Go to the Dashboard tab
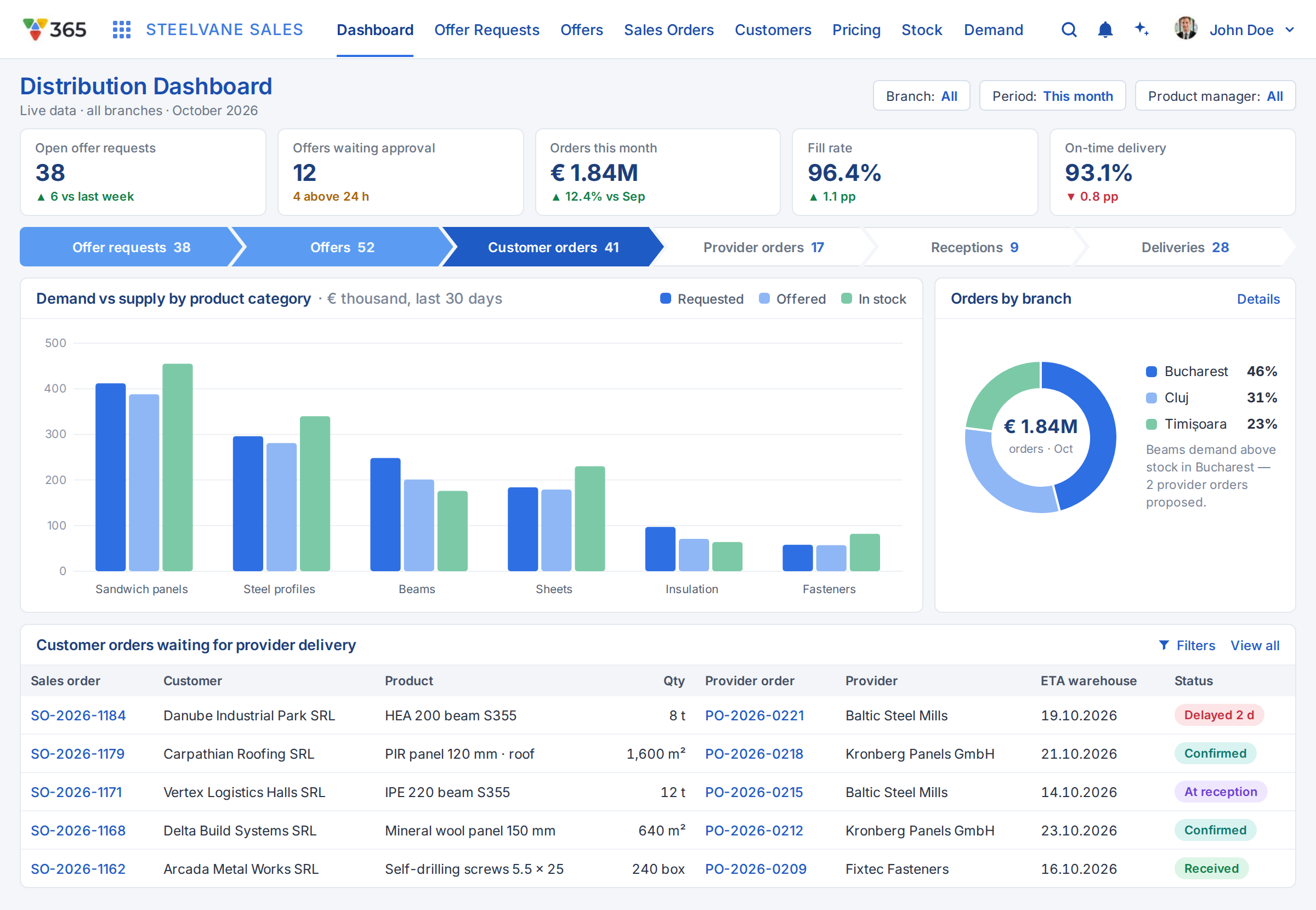The height and width of the screenshot is (910, 1316). (375, 30)
